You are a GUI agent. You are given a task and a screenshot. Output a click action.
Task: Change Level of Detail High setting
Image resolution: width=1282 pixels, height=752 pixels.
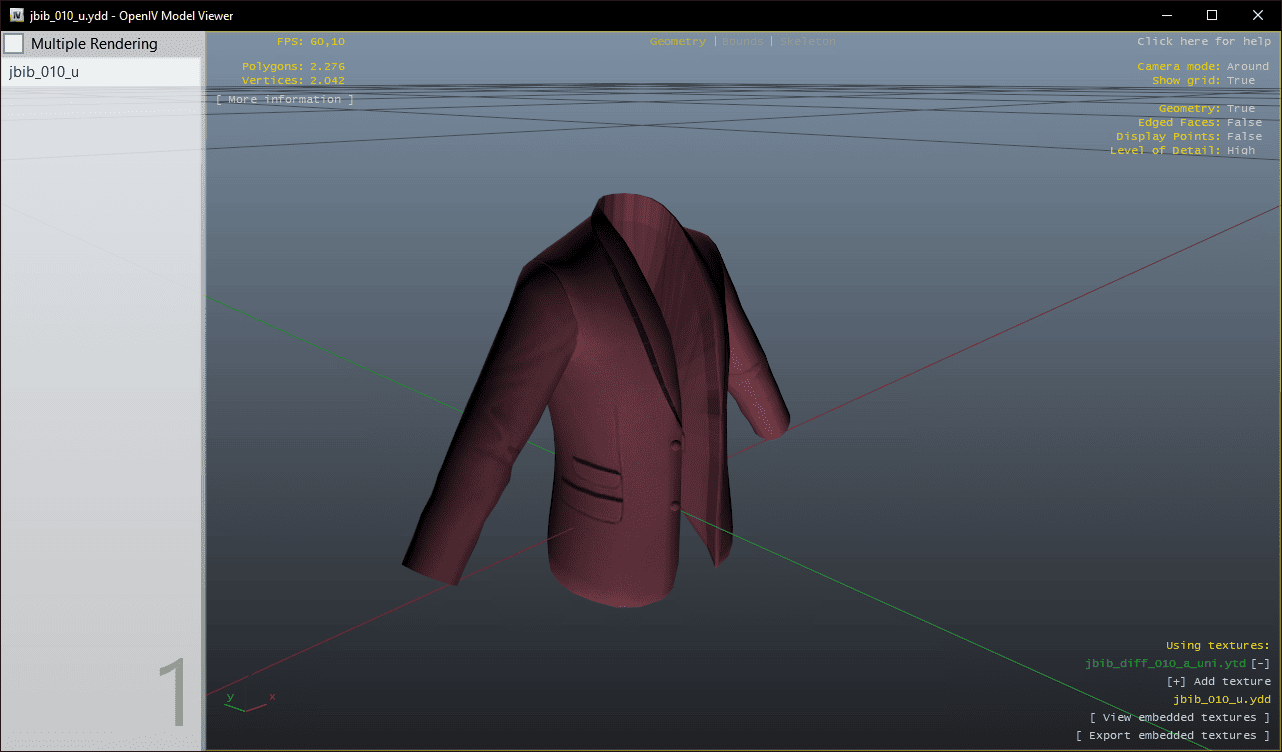[x=1240, y=150]
